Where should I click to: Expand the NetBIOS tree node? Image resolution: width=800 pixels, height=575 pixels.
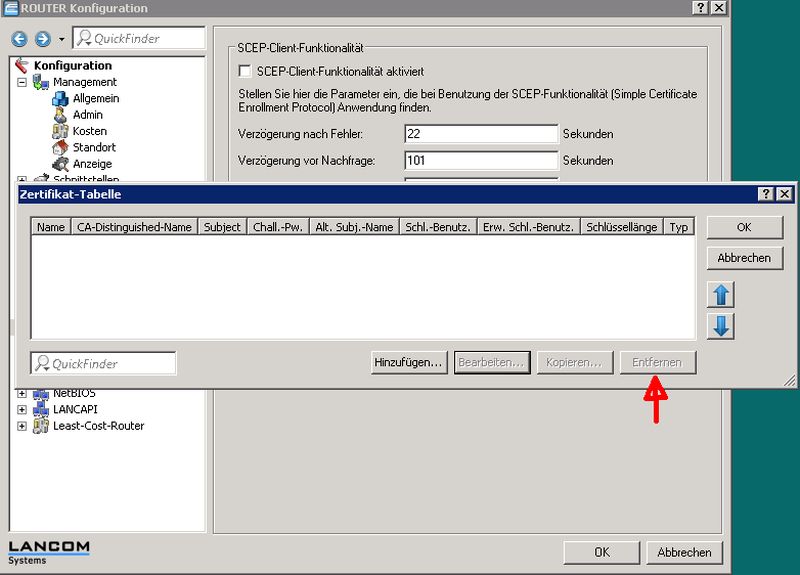pos(22,393)
